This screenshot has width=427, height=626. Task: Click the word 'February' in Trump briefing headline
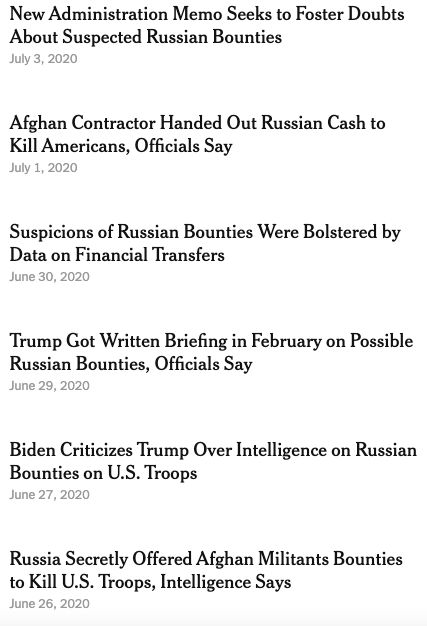coord(286,342)
